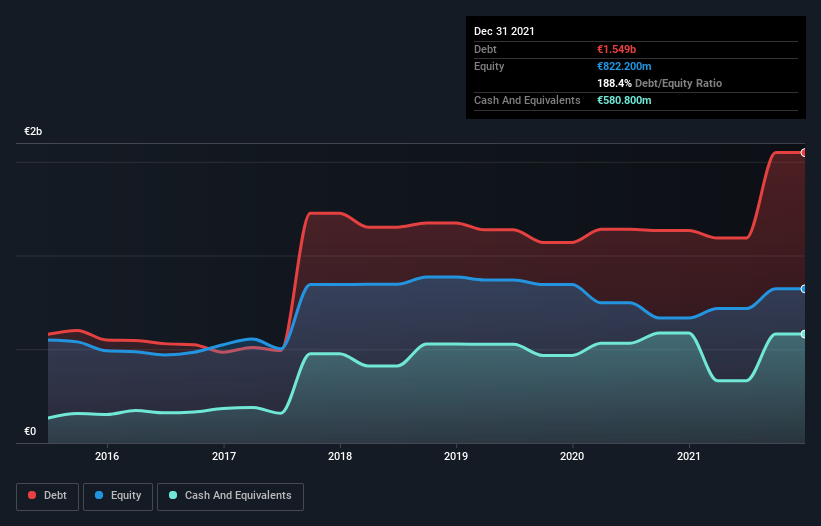Select the 2020 x-axis label
The image size is (821, 526).
[572, 456]
